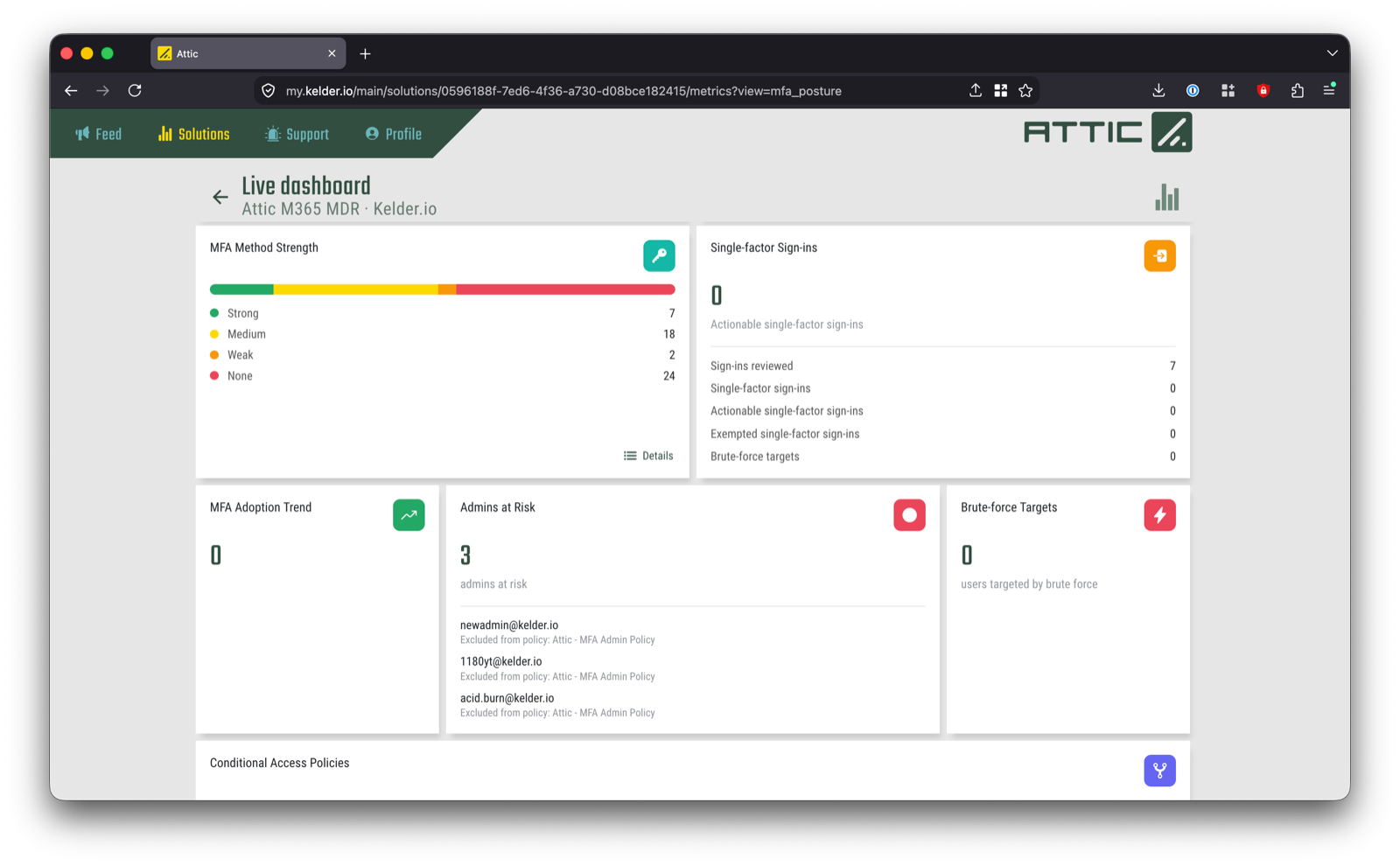1400x866 pixels.
Task: Click the browser back button
Action: pos(71,90)
